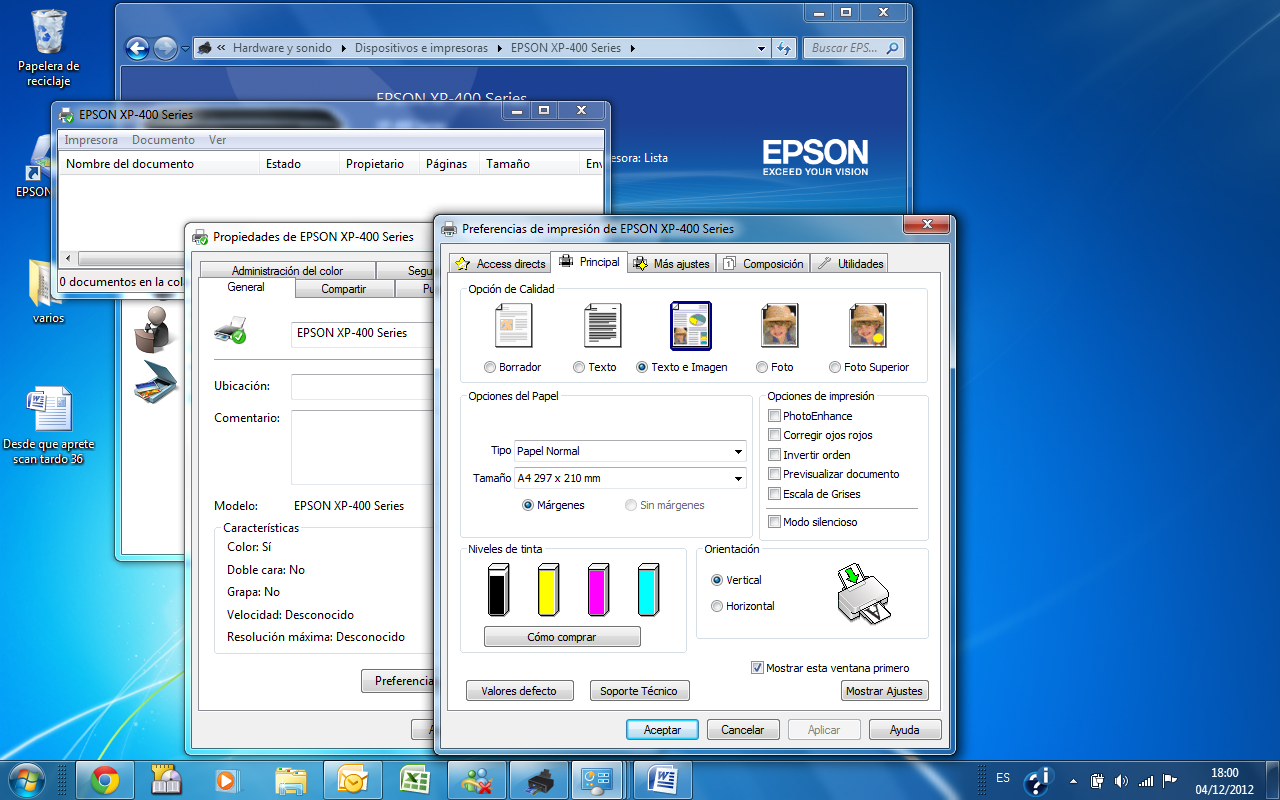The width and height of the screenshot is (1280, 800).
Task: Click the refresh button beside address bar
Action: point(784,47)
